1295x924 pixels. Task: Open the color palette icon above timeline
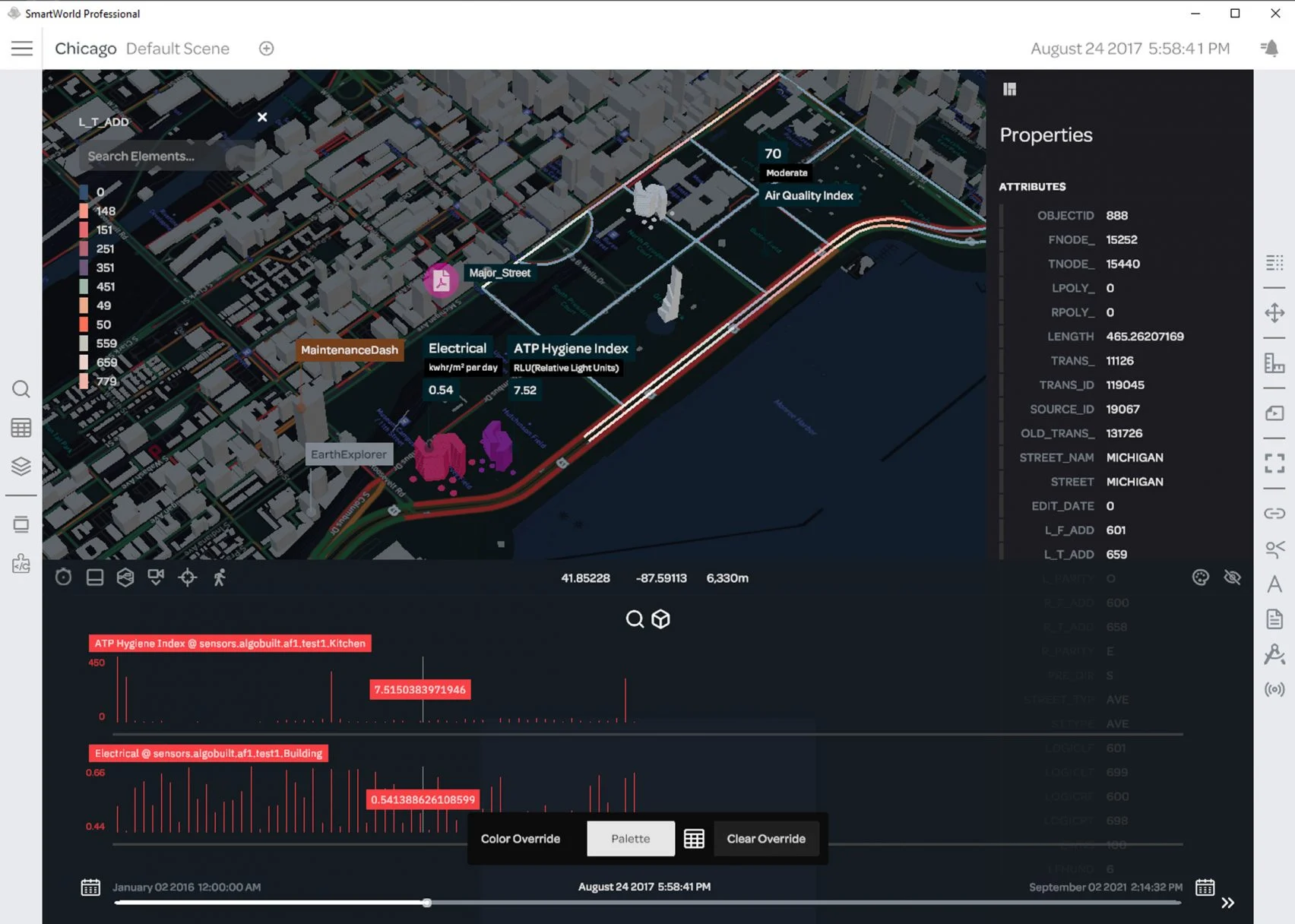coord(1201,578)
